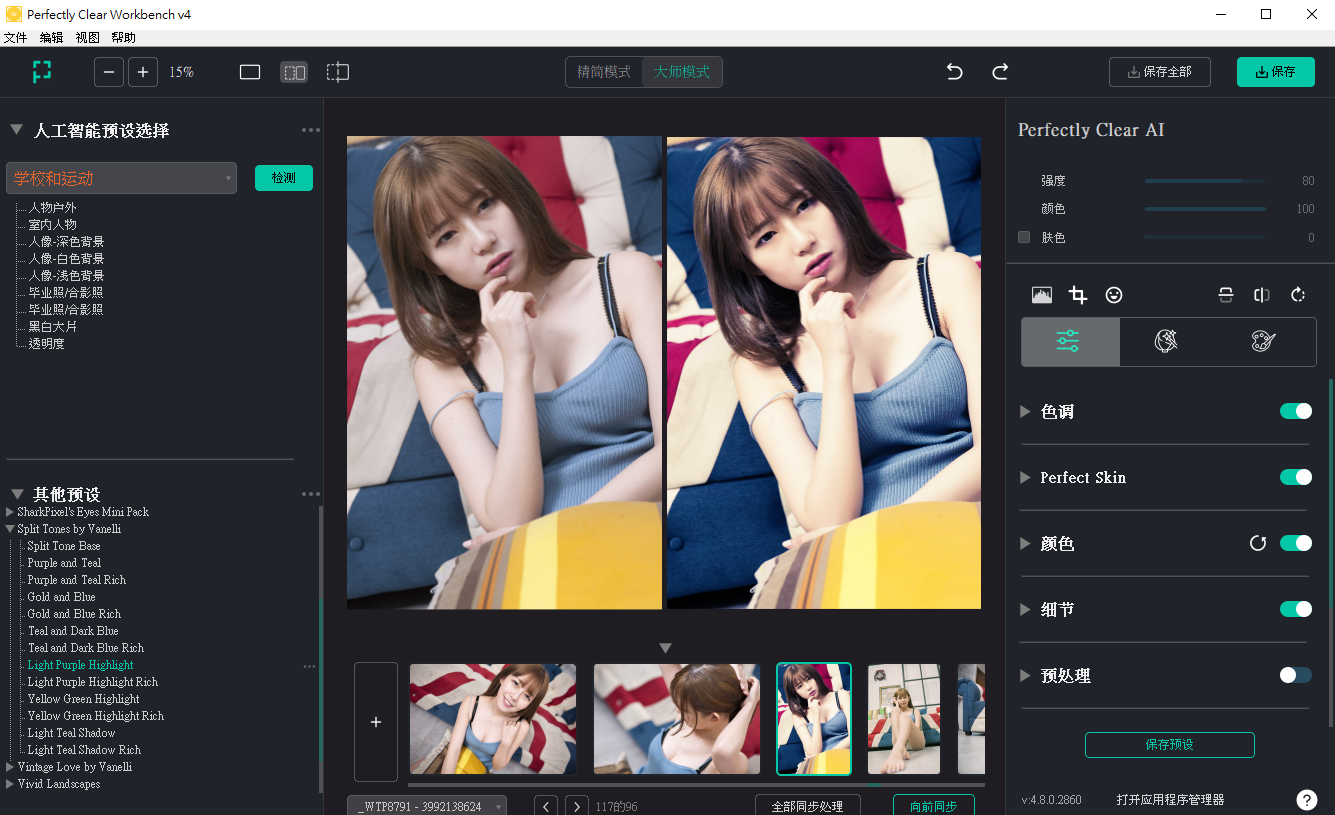Adjust the 强度 slider

click(1204, 181)
